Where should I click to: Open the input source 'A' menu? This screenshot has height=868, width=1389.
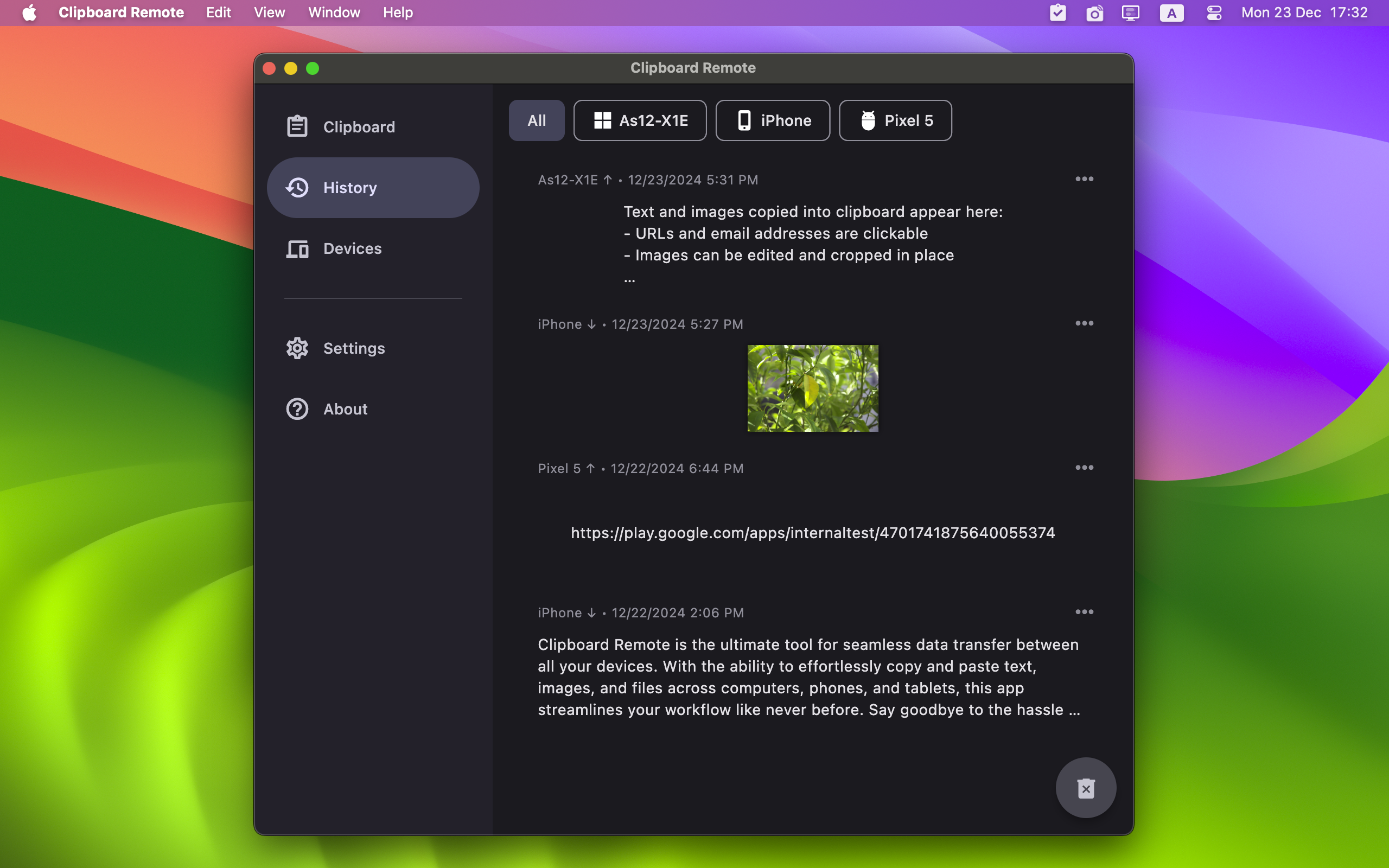pos(1171,12)
